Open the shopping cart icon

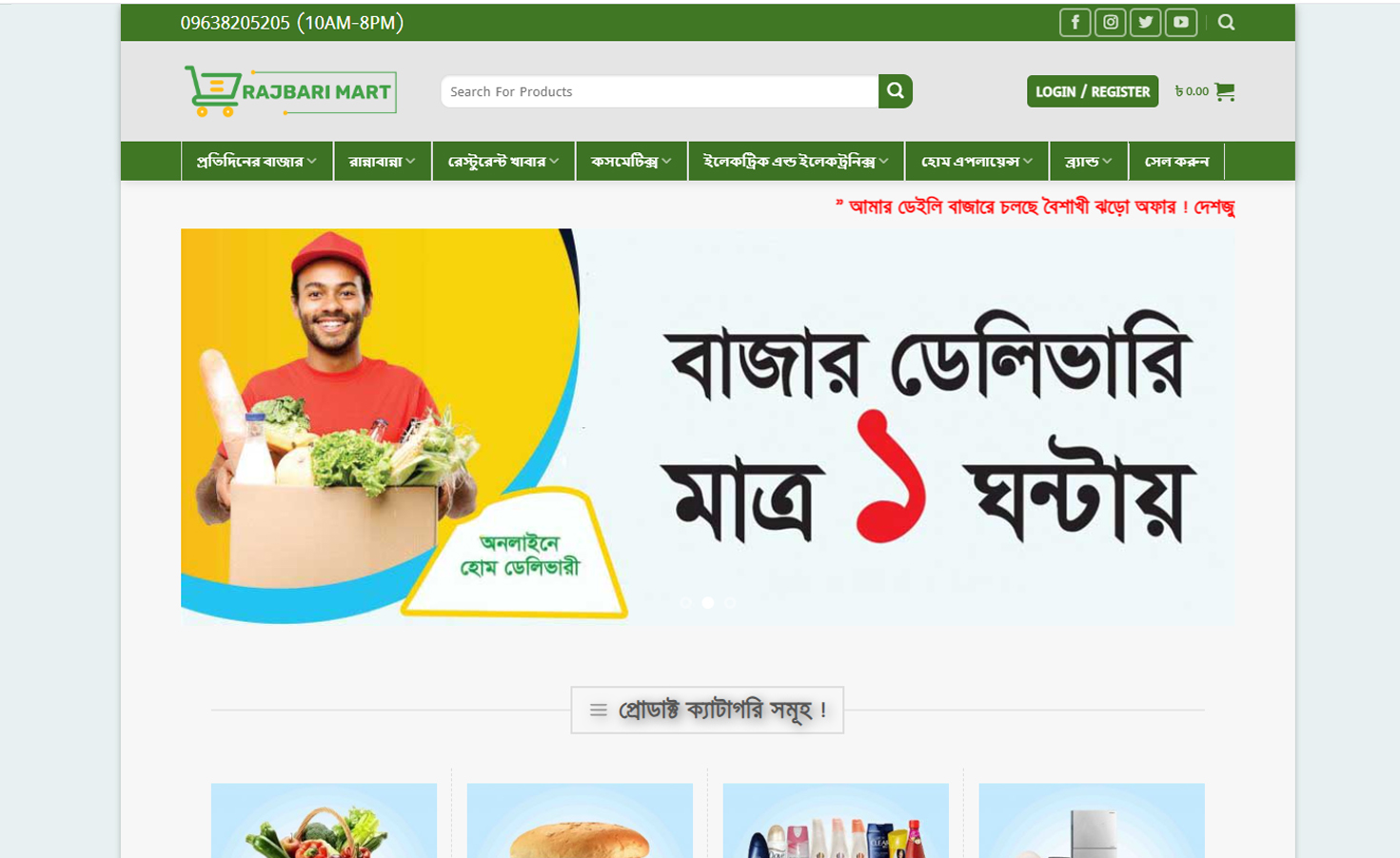coord(1225,91)
